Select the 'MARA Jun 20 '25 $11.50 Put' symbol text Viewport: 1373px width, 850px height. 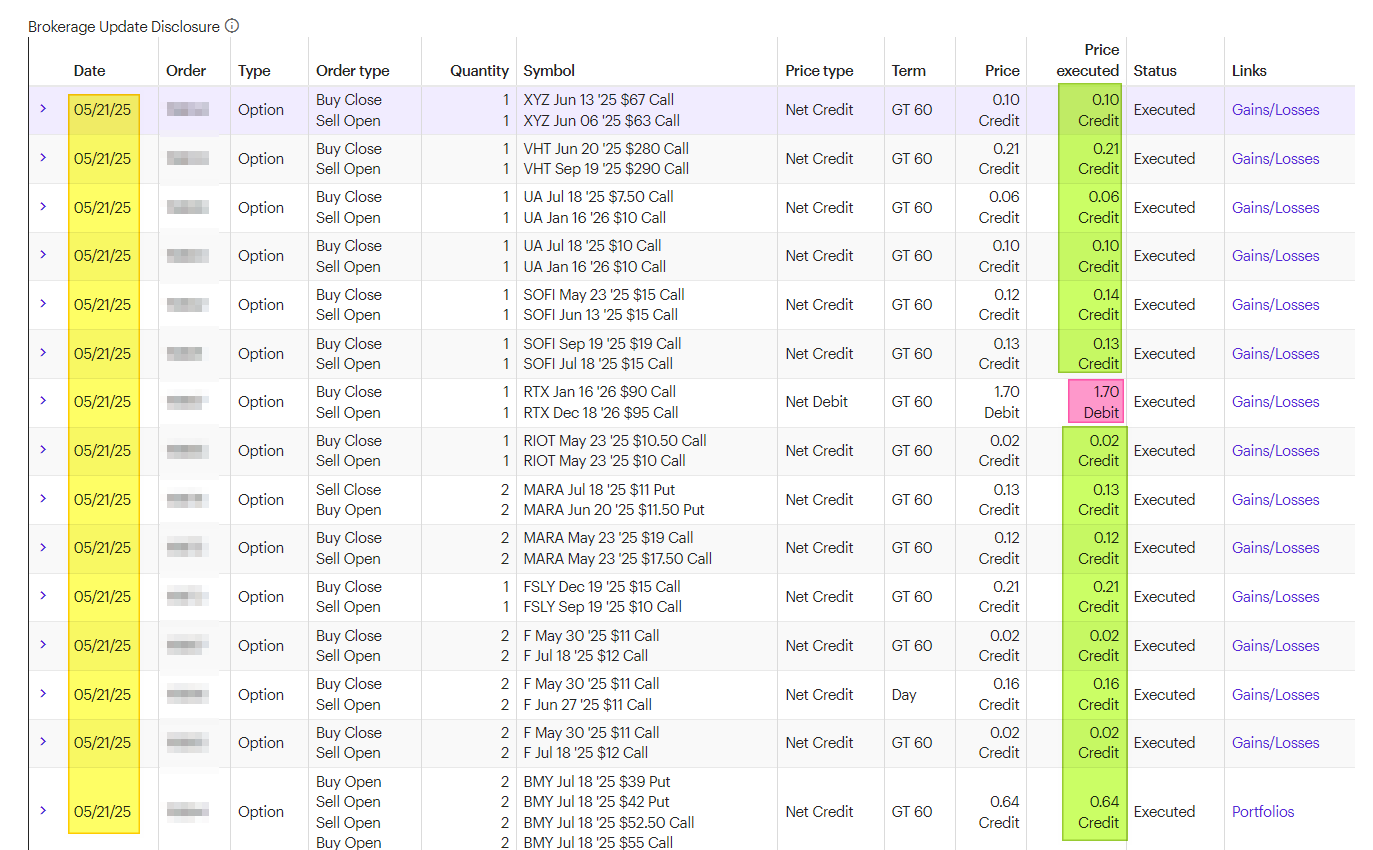pos(614,510)
